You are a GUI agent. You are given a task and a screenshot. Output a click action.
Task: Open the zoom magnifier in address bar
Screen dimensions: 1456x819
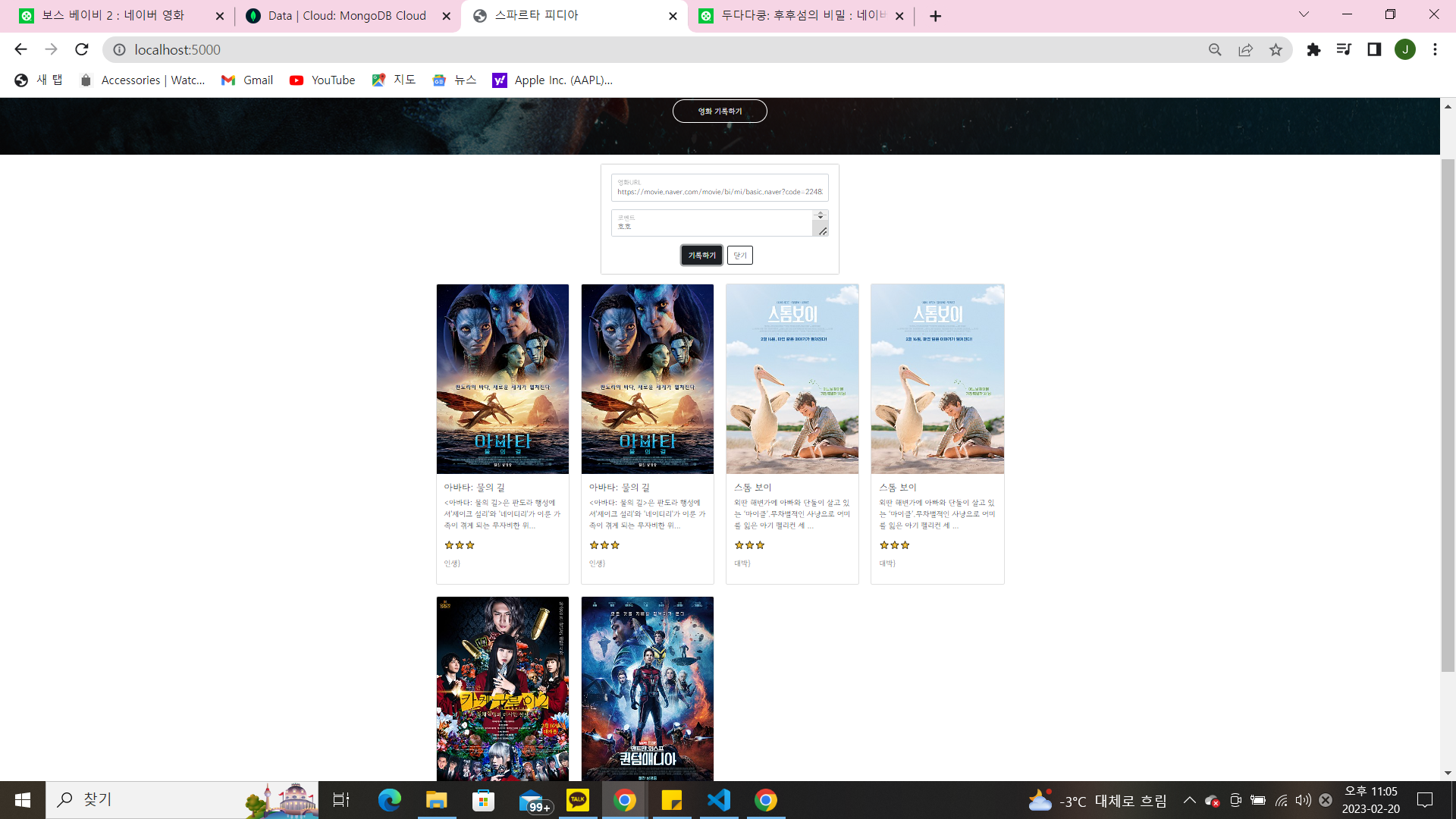click(1215, 49)
